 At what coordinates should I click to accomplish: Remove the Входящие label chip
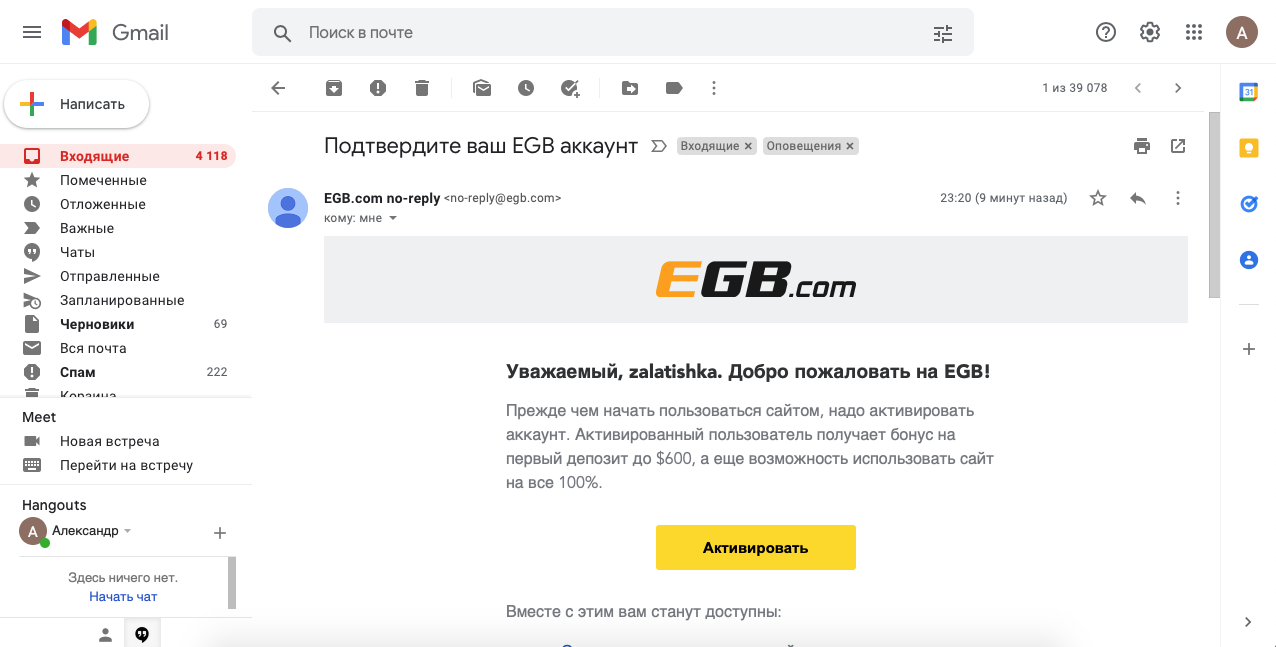click(x=748, y=146)
